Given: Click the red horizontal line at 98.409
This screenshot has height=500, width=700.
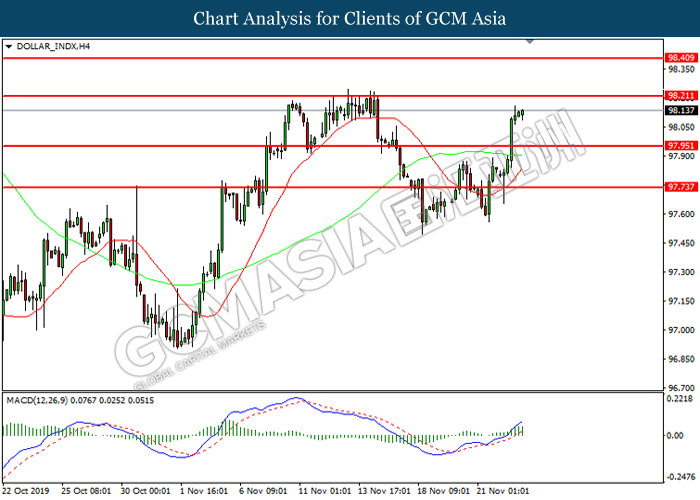Looking at the screenshot, I should pos(333,58).
